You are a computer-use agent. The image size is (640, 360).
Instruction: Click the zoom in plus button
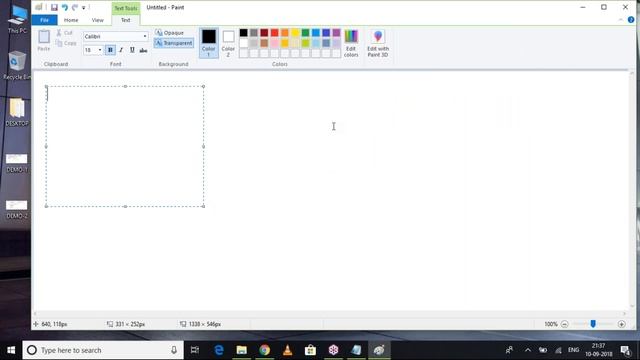(x=622, y=324)
